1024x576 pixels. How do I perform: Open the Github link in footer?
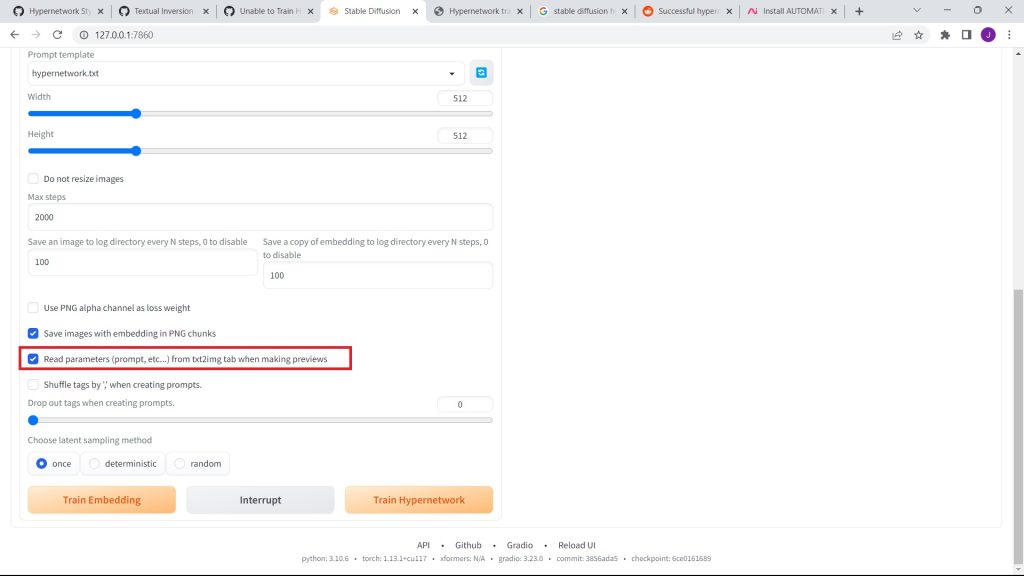(468, 545)
